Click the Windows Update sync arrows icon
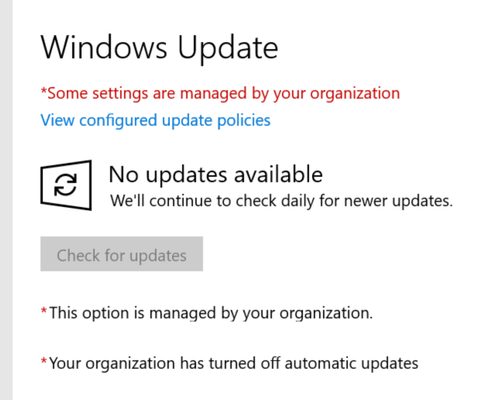The height and width of the screenshot is (400, 481). [66, 185]
